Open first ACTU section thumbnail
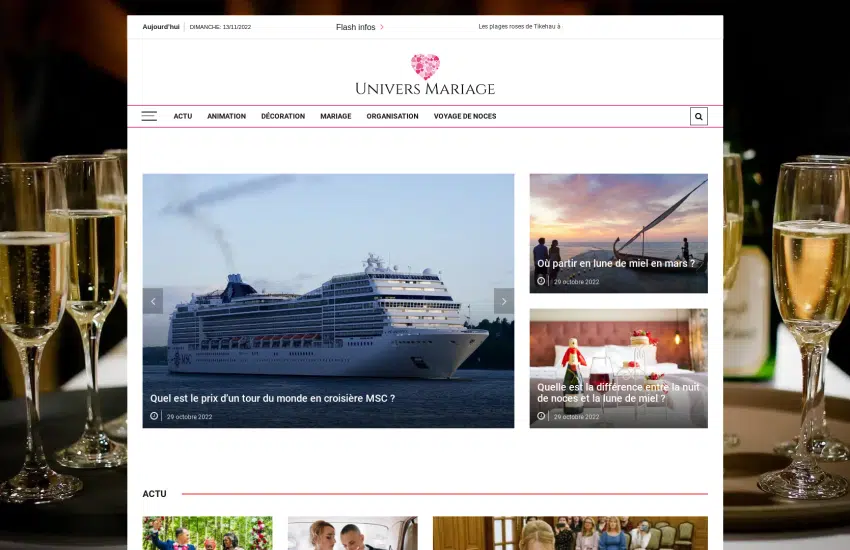The image size is (850, 550). point(207,533)
